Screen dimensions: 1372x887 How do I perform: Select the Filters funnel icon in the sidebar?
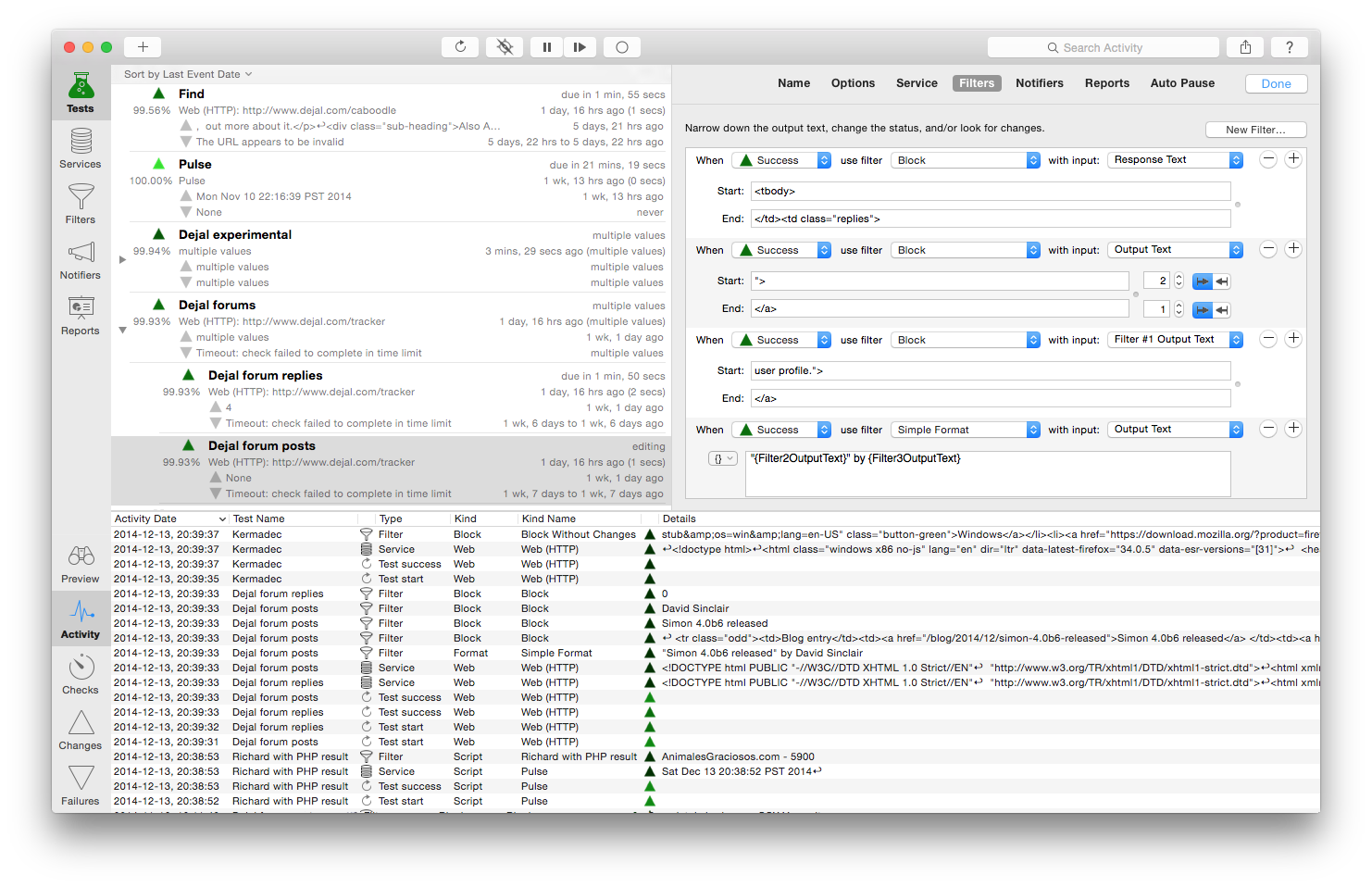(81, 204)
